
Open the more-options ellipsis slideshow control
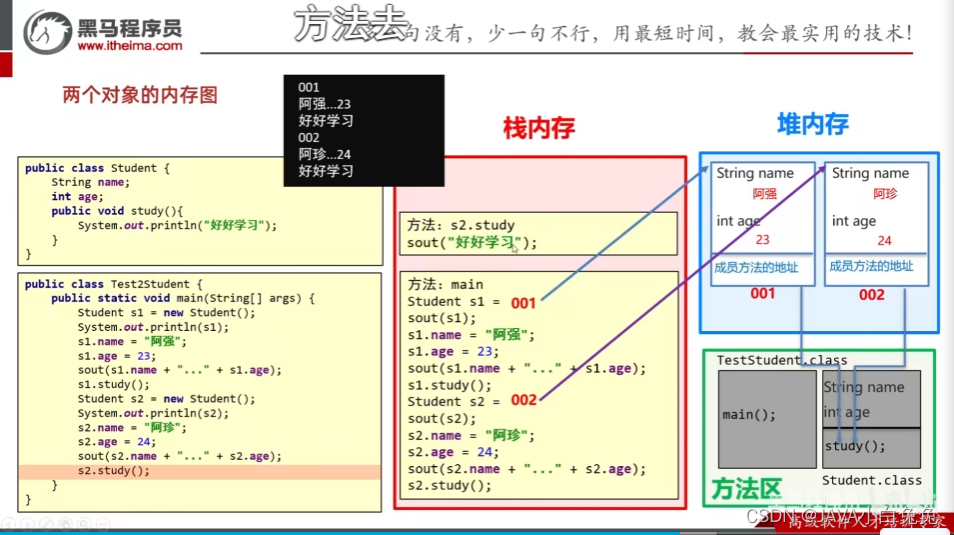pos(103,523)
